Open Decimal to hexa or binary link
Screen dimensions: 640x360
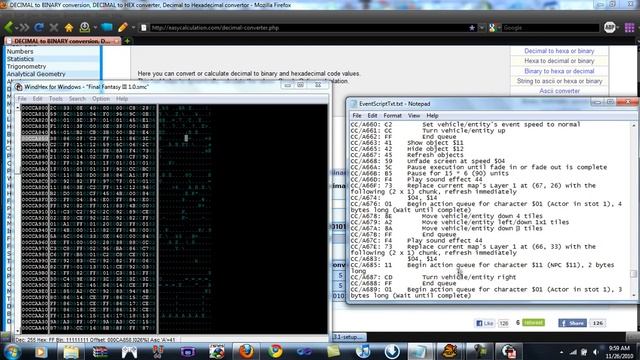coord(559,51)
